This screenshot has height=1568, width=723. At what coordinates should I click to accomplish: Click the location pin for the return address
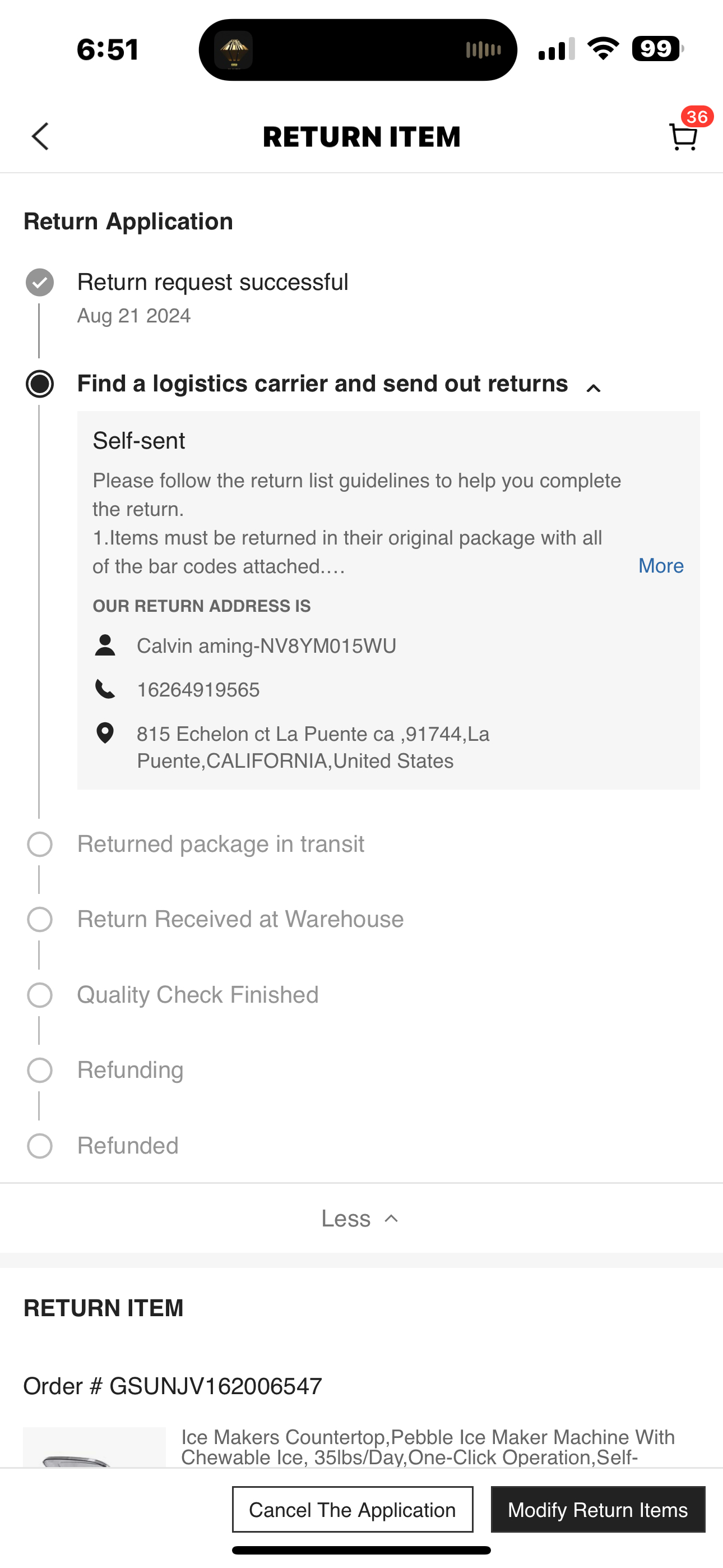[105, 734]
